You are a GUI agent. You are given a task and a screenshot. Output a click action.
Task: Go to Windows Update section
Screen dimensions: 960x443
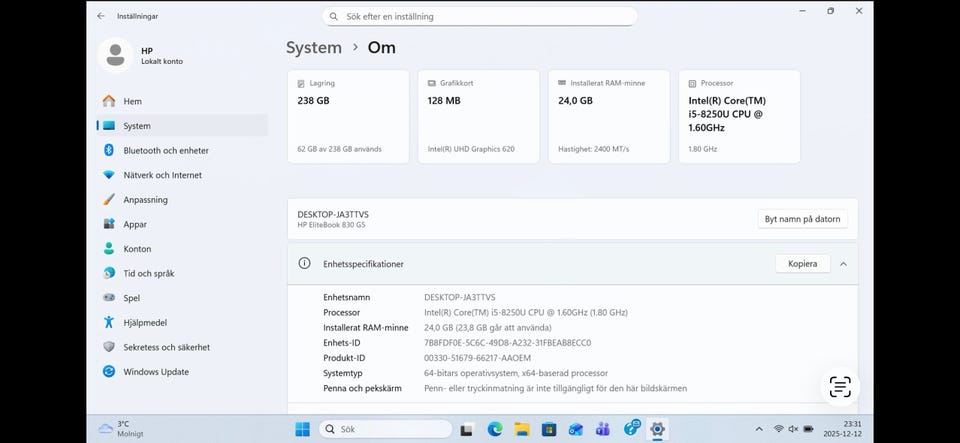coord(155,372)
